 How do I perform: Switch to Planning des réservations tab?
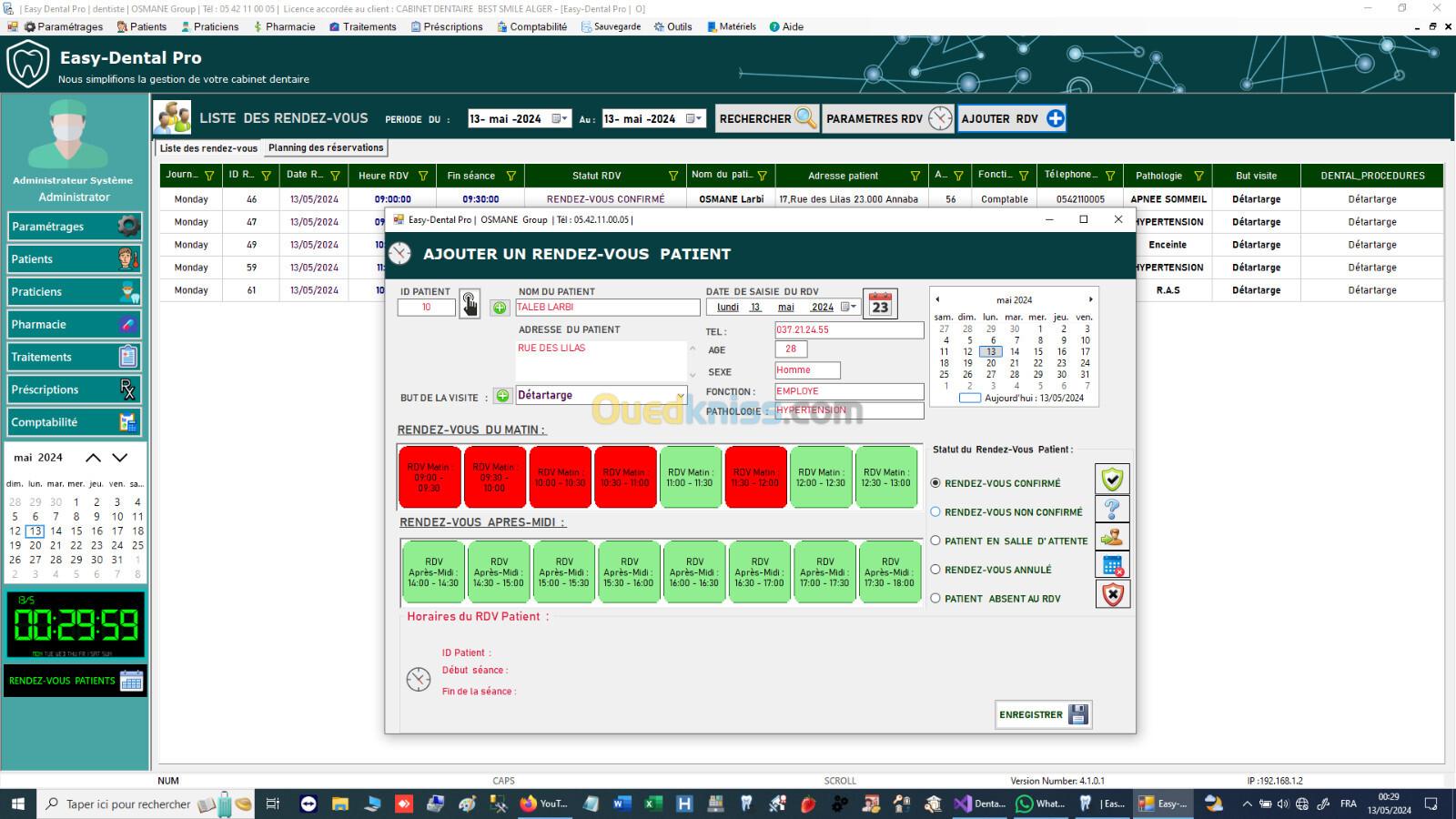(326, 147)
